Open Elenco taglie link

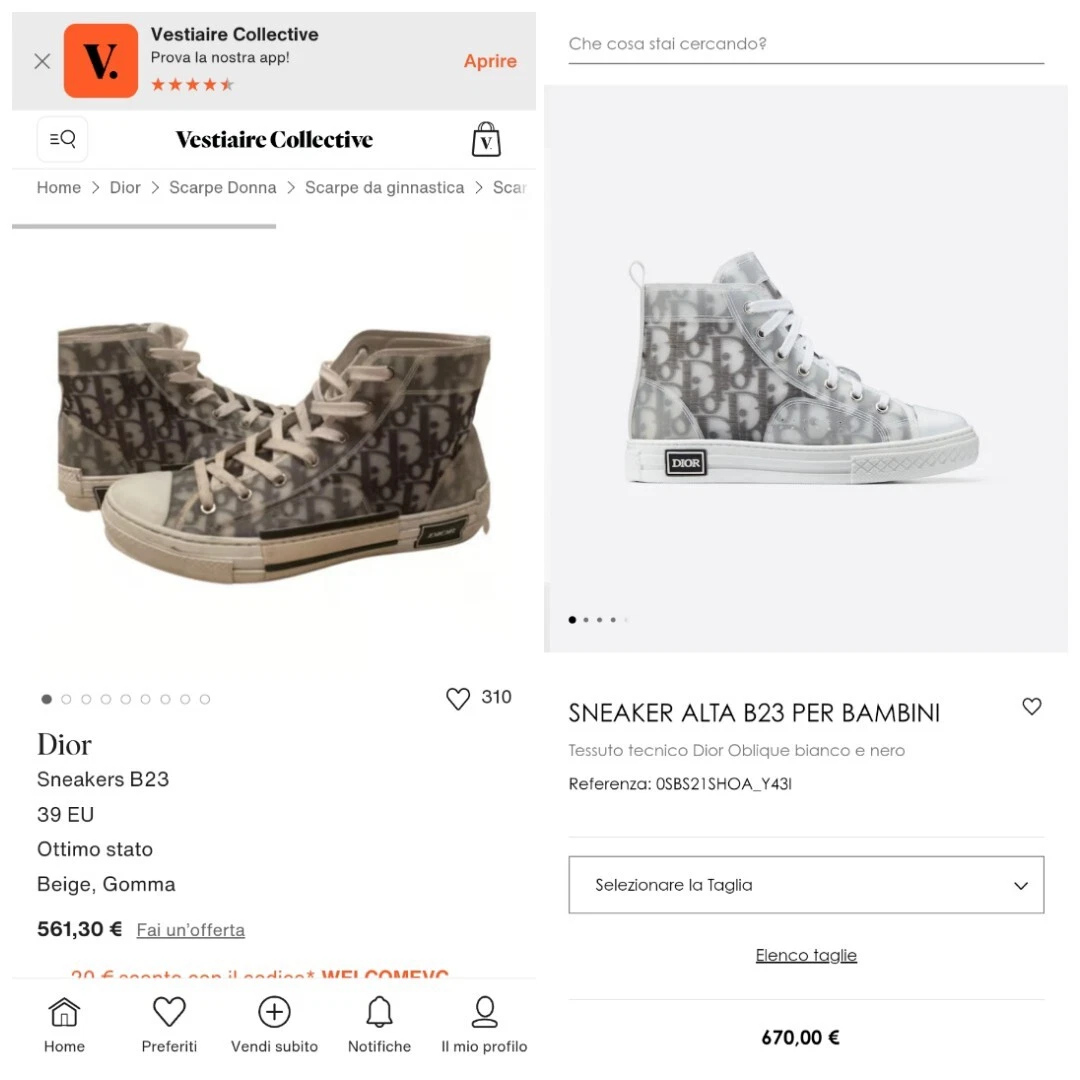[x=806, y=955]
